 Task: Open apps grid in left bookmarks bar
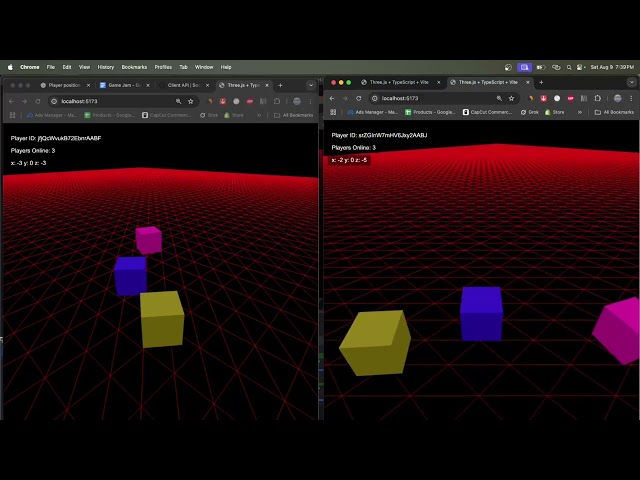pos(13,116)
